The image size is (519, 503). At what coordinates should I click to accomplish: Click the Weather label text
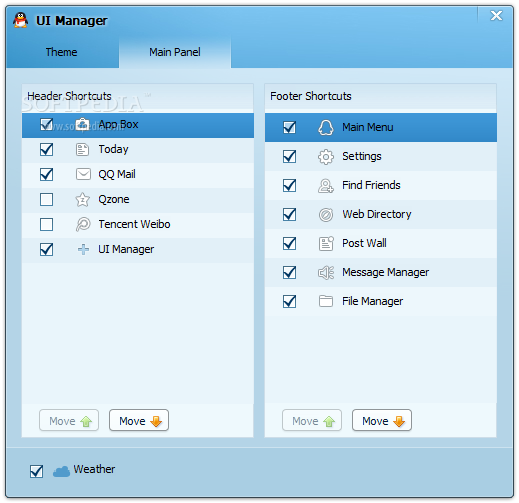(x=94, y=469)
